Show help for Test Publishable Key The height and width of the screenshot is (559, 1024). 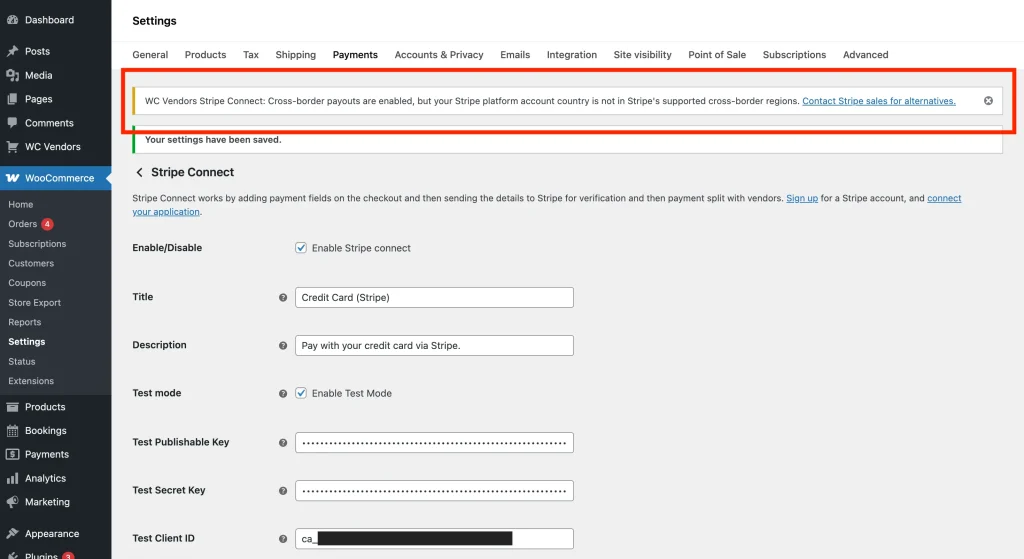(x=283, y=443)
